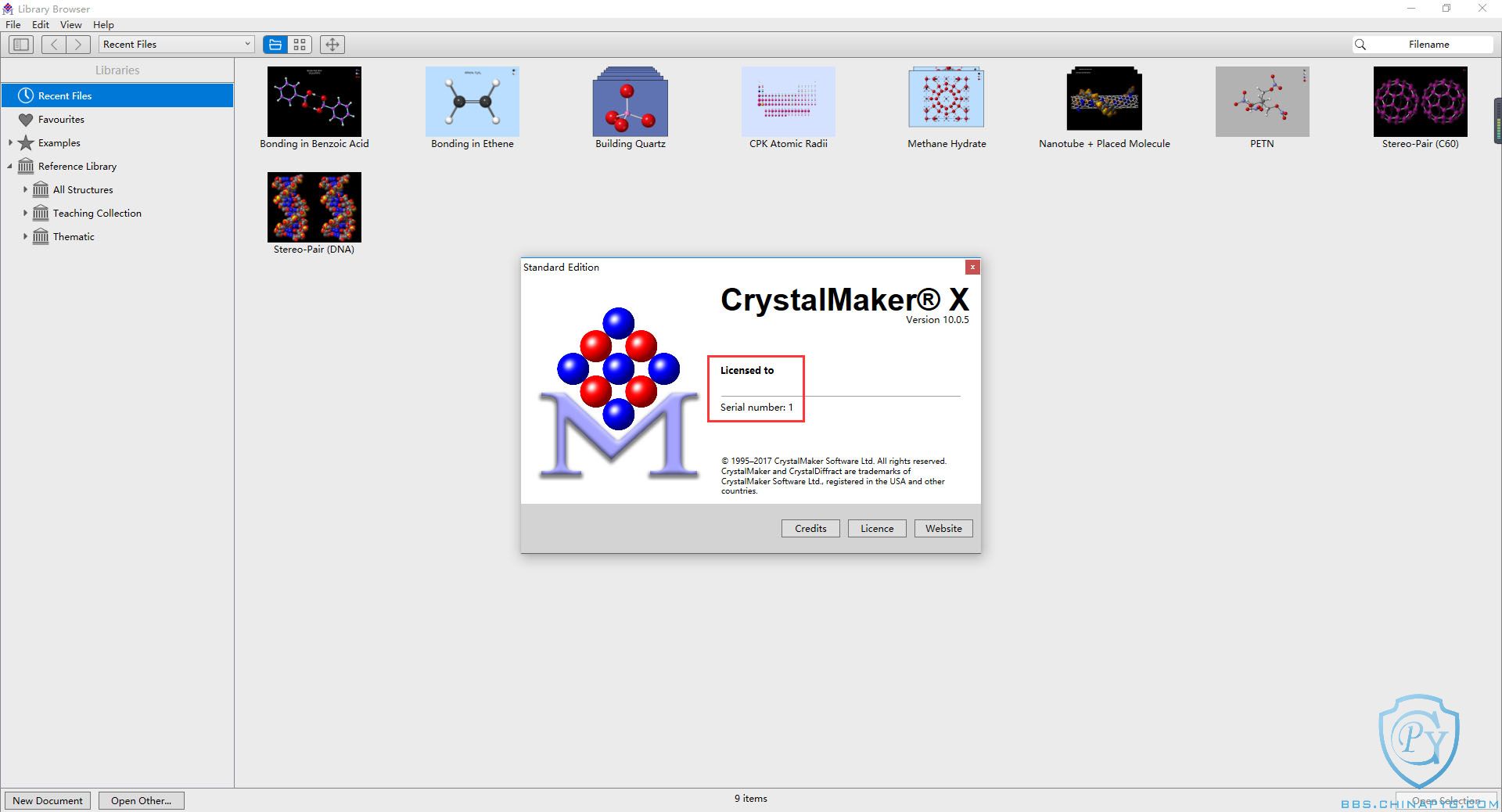The height and width of the screenshot is (812, 1502).
Task: Click the Reference Library building icon
Action: click(x=26, y=167)
